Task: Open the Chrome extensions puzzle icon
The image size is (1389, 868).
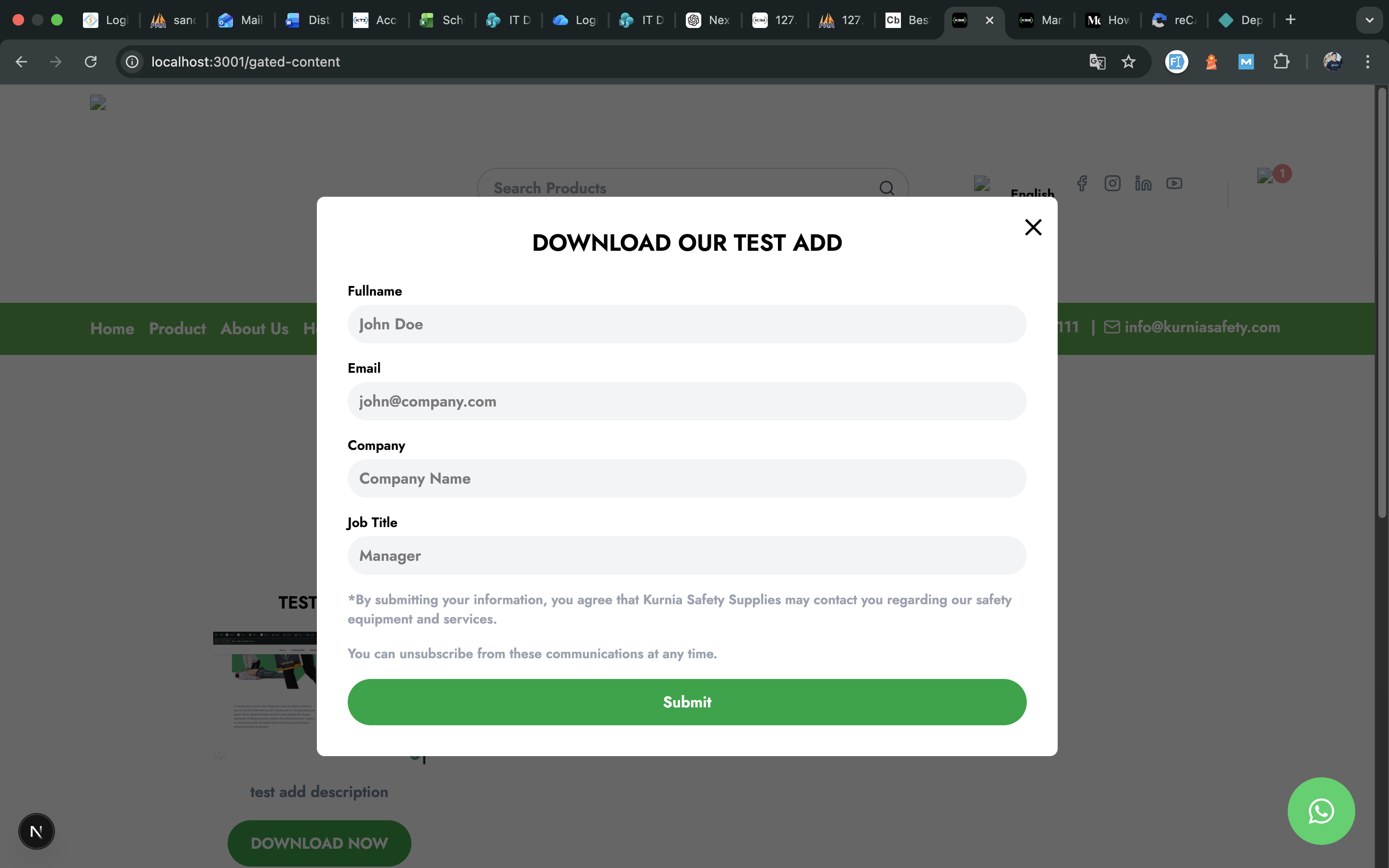Action: 1281,61
